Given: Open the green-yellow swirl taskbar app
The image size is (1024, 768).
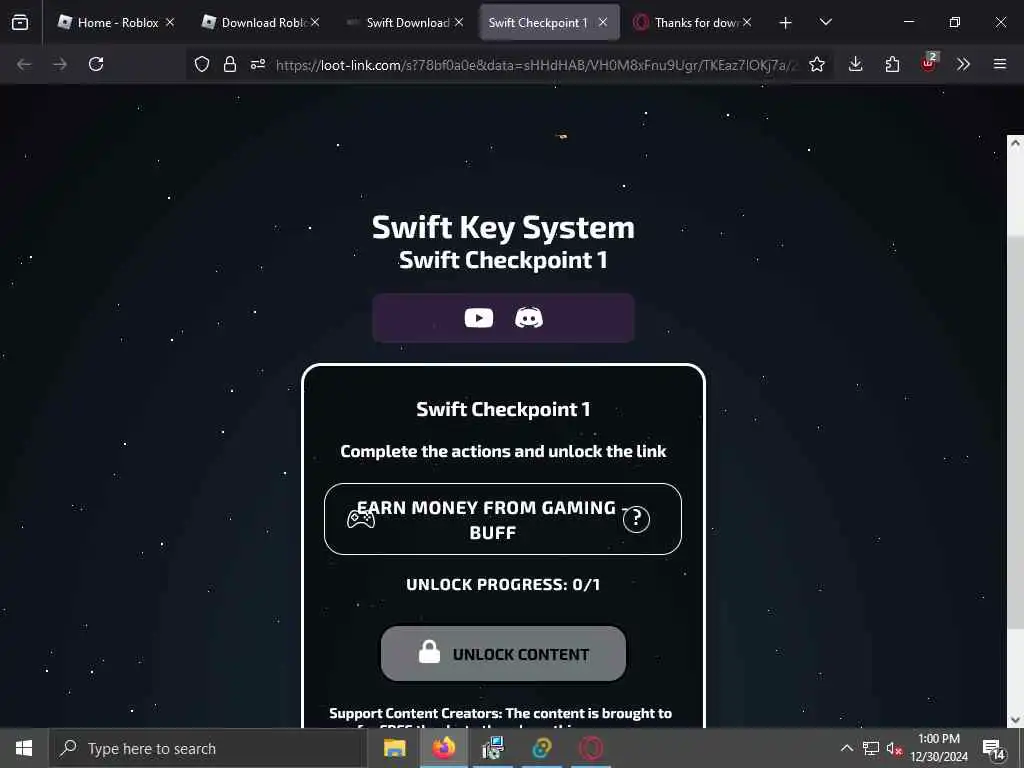Looking at the screenshot, I should pos(541,748).
